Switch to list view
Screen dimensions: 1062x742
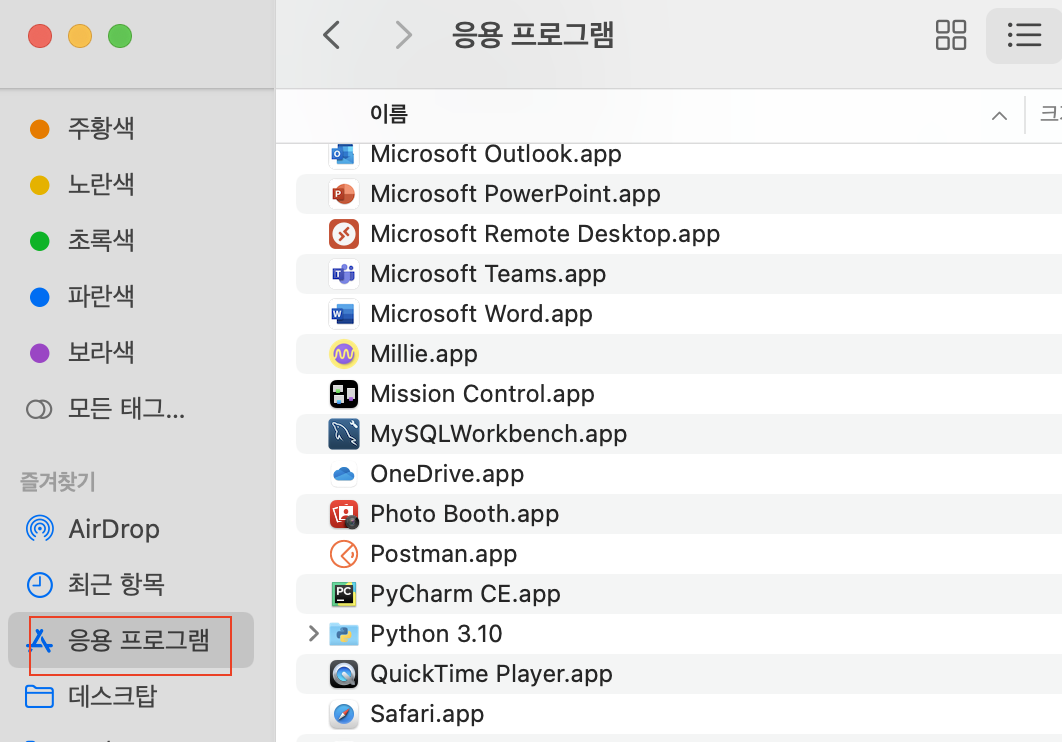[x=1023, y=35]
